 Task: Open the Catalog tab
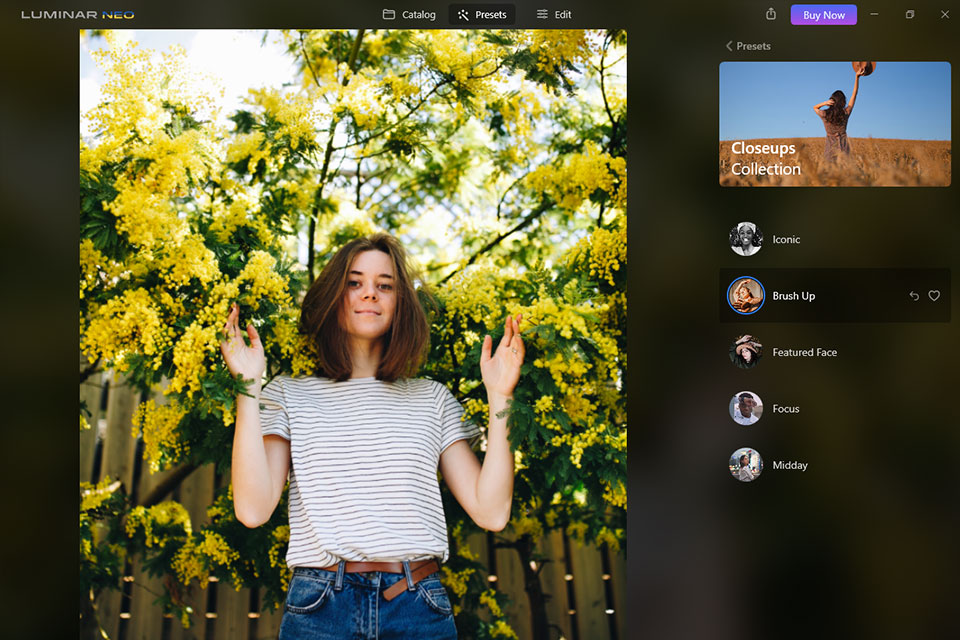409,14
